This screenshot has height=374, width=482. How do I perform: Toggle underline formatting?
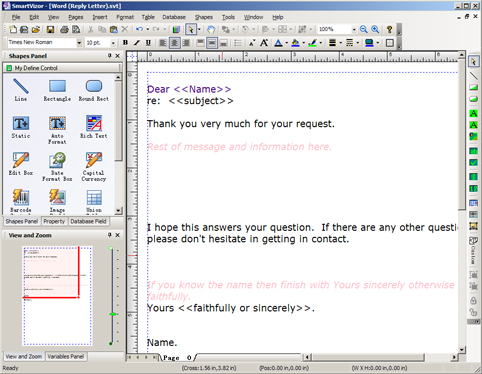coord(148,43)
